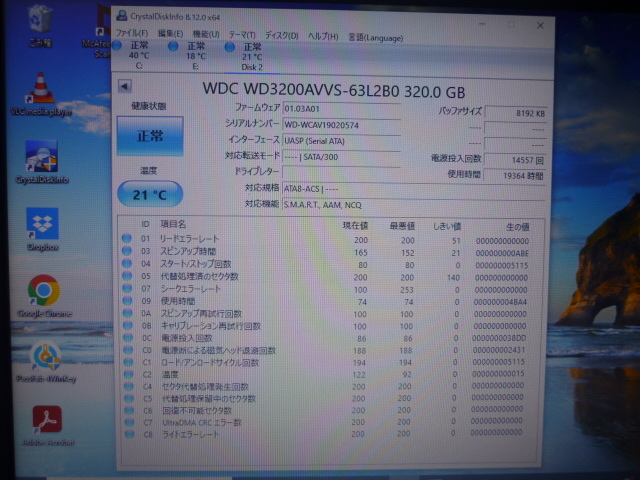Click the buffer size value 8192 KB

(x=516, y=113)
